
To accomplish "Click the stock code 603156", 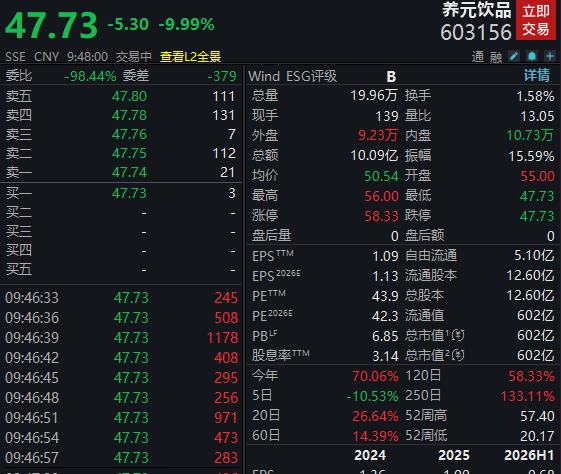I will click(476, 32).
